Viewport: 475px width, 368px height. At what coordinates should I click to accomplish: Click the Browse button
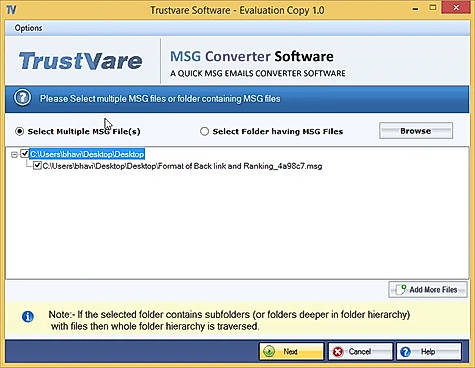416,131
